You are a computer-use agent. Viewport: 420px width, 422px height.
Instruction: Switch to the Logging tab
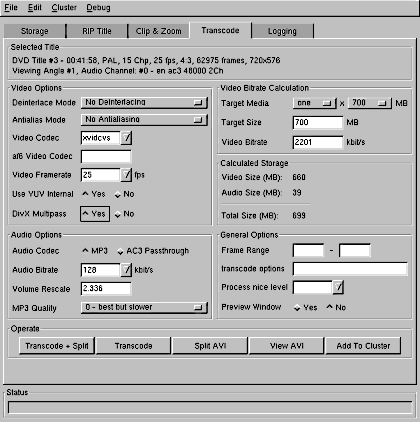click(x=282, y=31)
